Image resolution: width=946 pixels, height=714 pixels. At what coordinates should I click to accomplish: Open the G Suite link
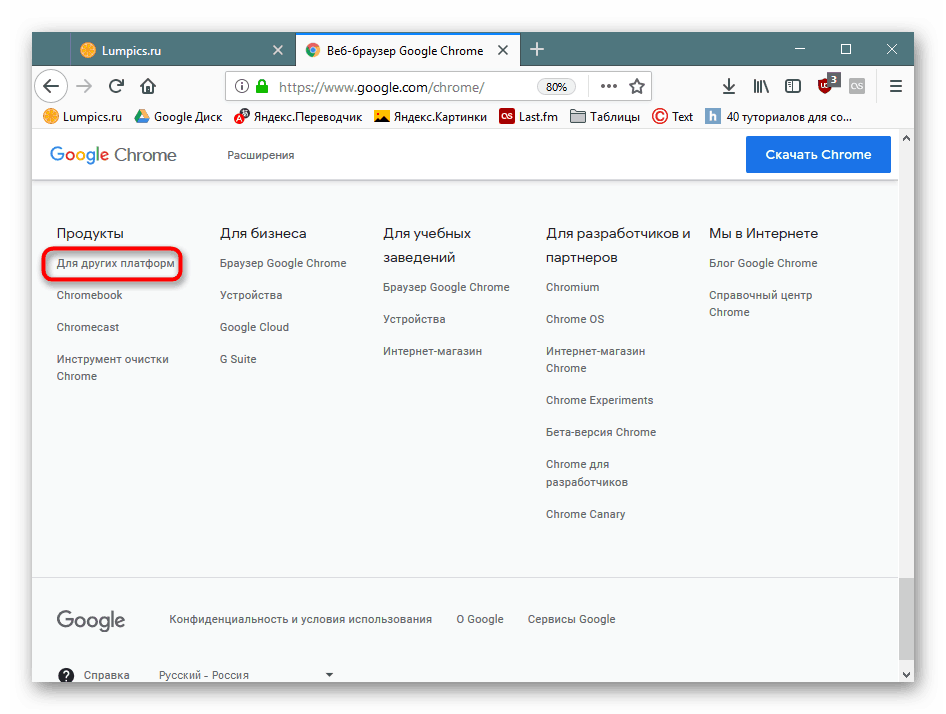coord(238,359)
